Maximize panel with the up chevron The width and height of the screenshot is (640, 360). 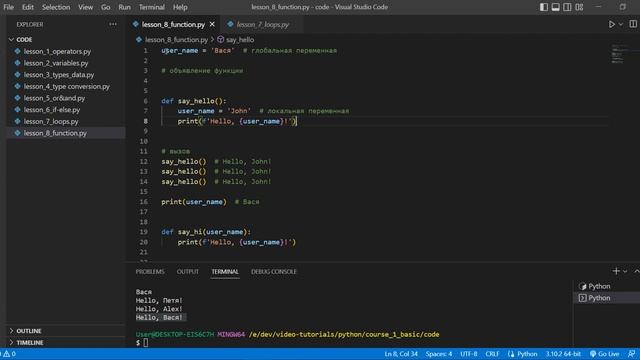[x=636, y=271]
